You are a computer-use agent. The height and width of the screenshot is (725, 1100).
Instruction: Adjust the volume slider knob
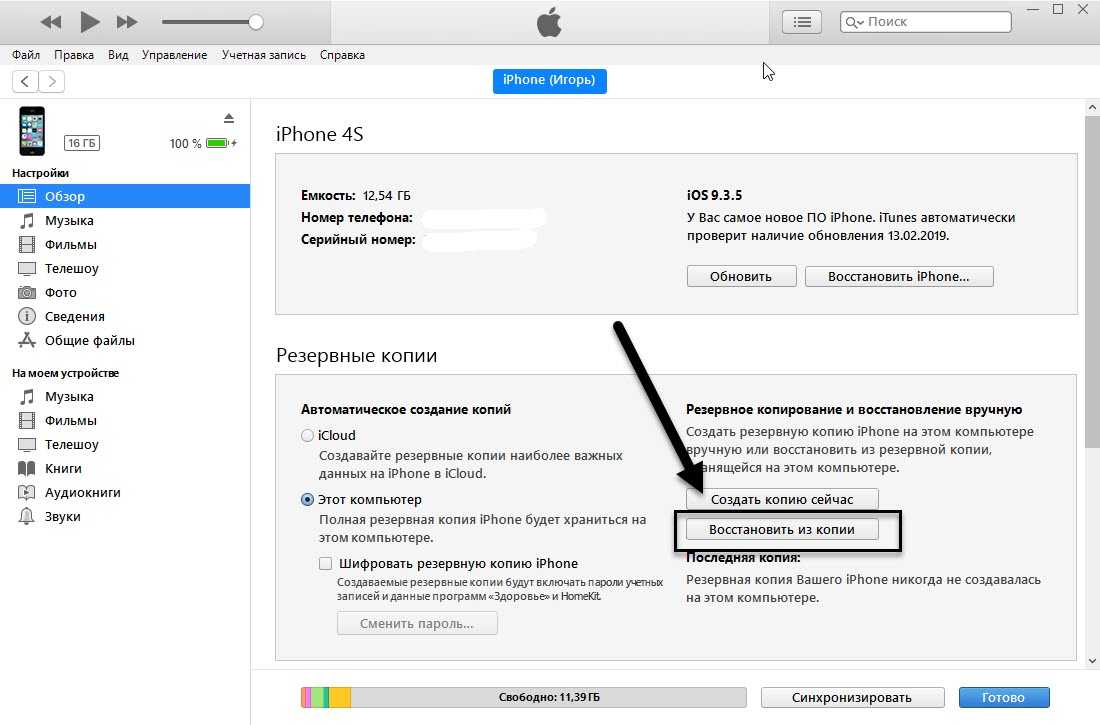(256, 22)
